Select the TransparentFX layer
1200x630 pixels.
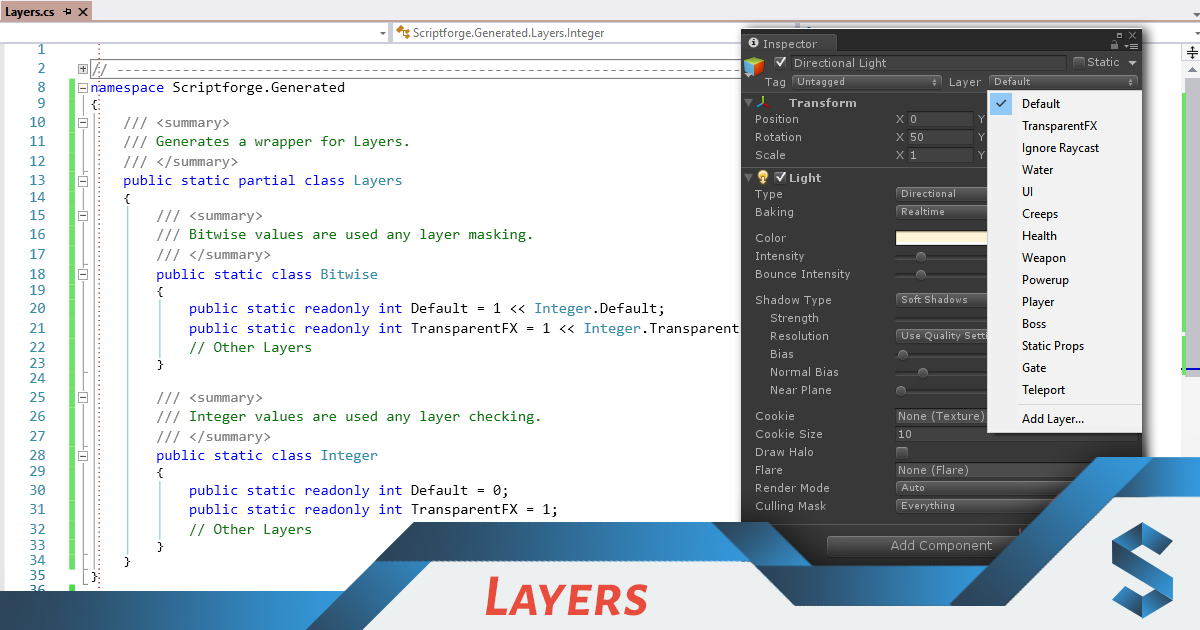coord(1064,126)
